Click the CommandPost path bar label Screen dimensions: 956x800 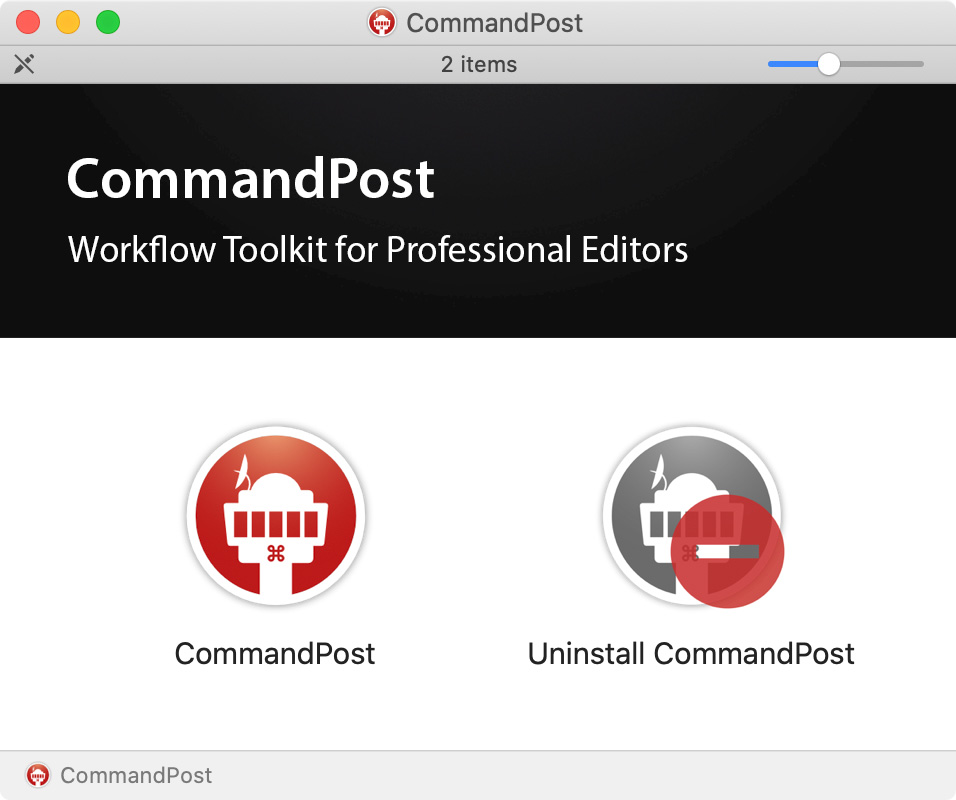click(136, 775)
